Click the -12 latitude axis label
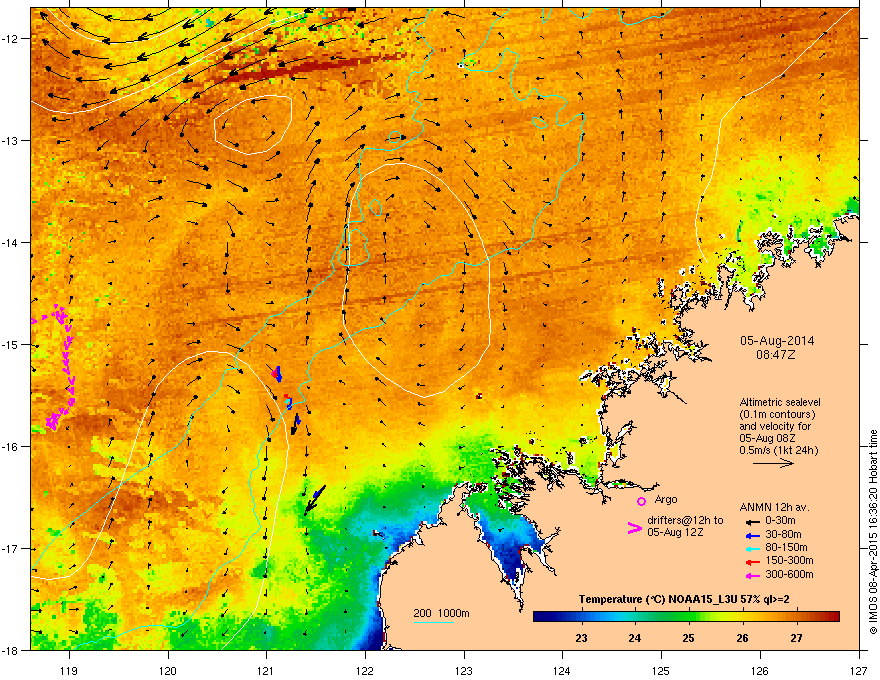The image size is (880, 680). tap(11, 38)
